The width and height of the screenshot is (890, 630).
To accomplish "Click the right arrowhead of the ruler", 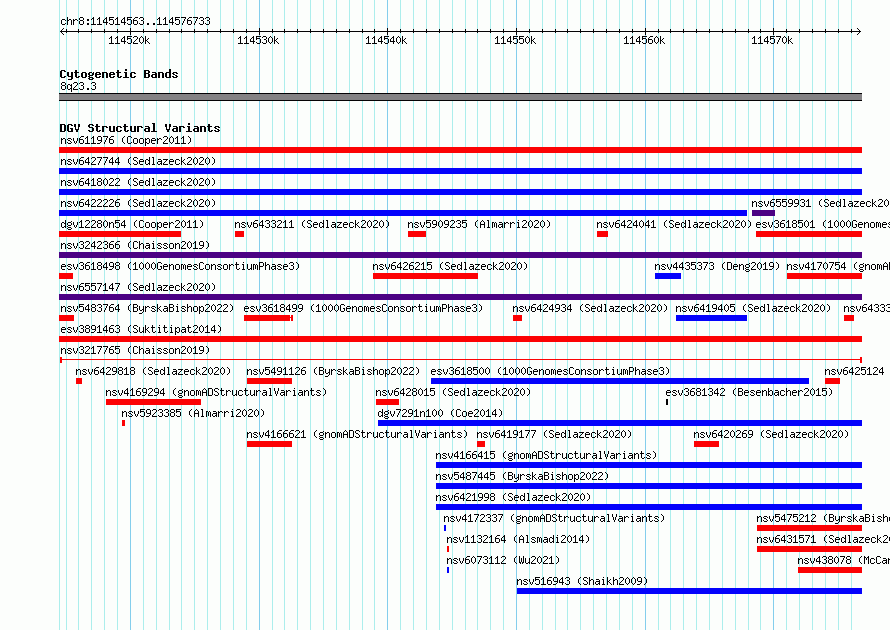I will tap(859, 31).
